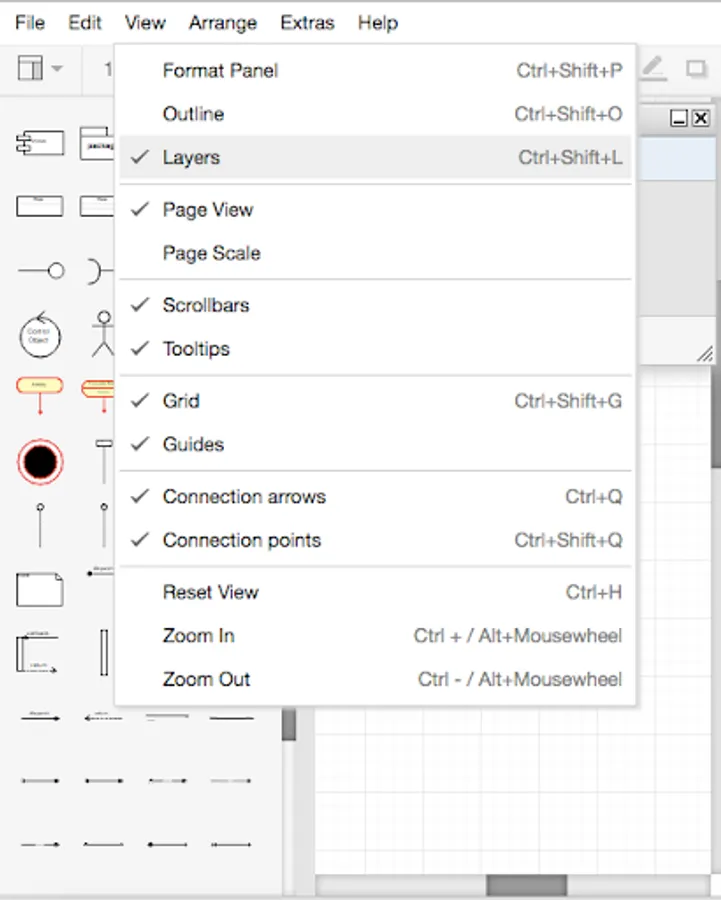Pick the Control Object circle shape
The image size is (721, 900).
tap(40, 335)
